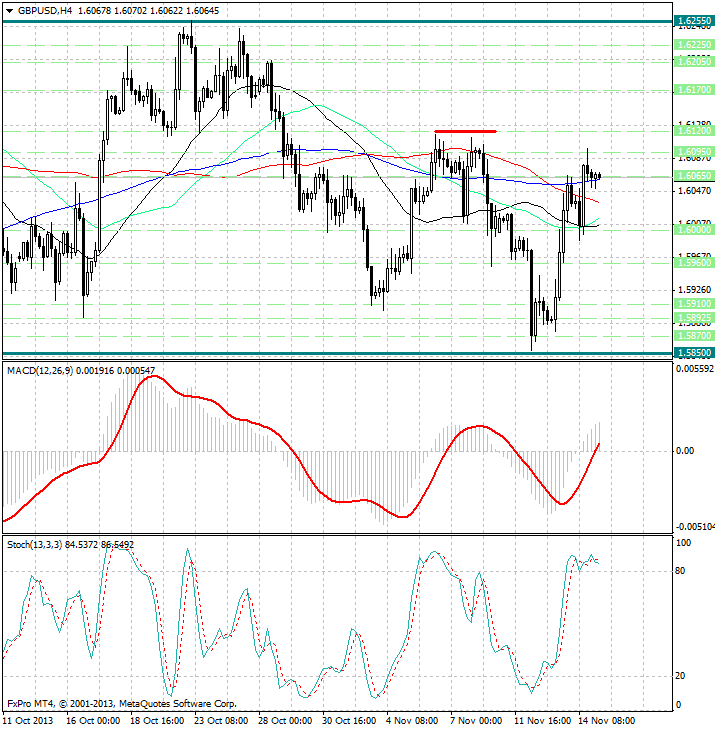Select the MACD scale value -0.005104

(695, 527)
